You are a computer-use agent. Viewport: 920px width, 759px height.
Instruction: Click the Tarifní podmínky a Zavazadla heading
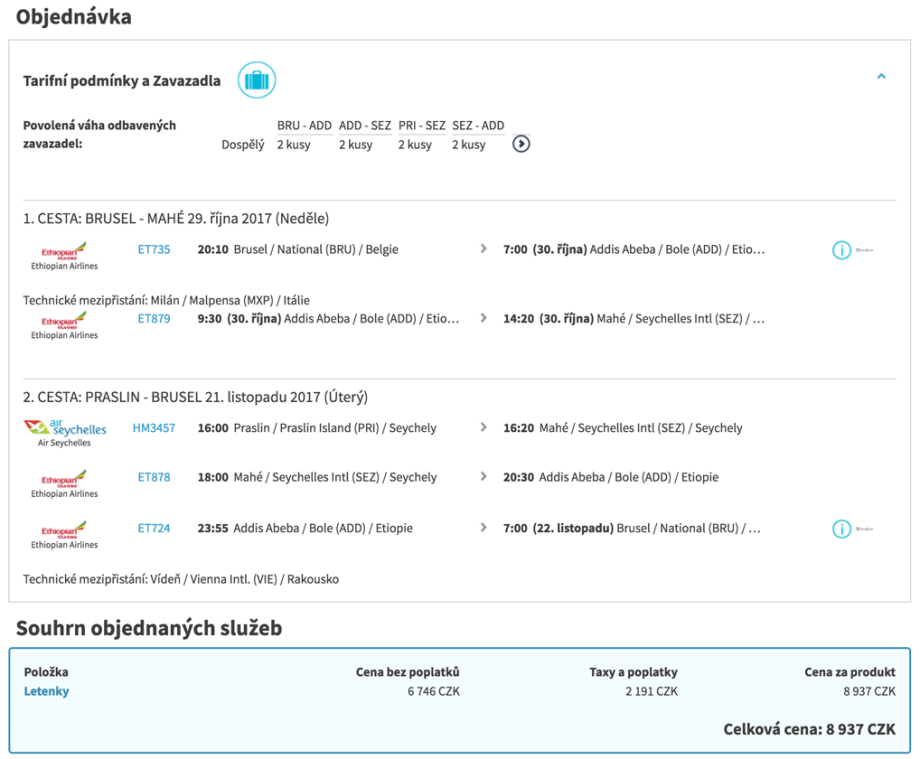(122, 81)
